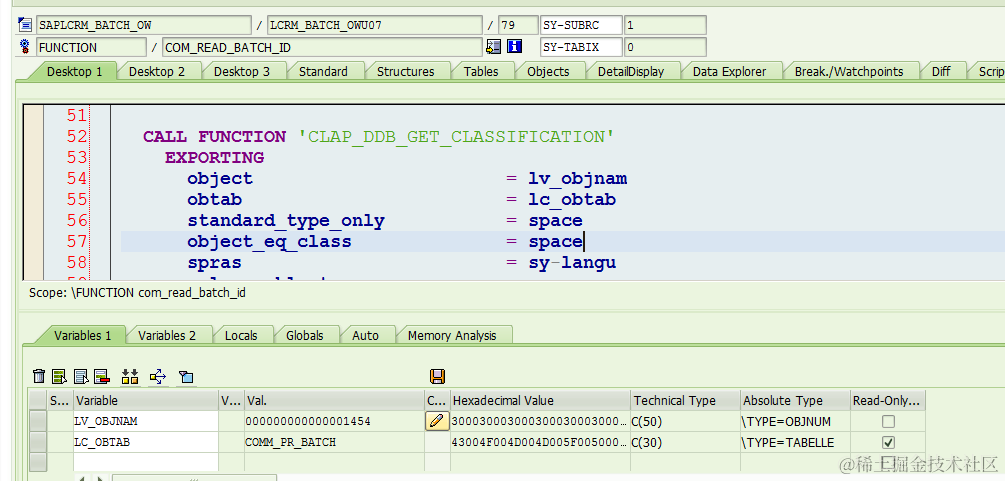1005x481 pixels.
Task: Click the SAPLCRM_BATCH_OW program field
Action: [144, 25]
